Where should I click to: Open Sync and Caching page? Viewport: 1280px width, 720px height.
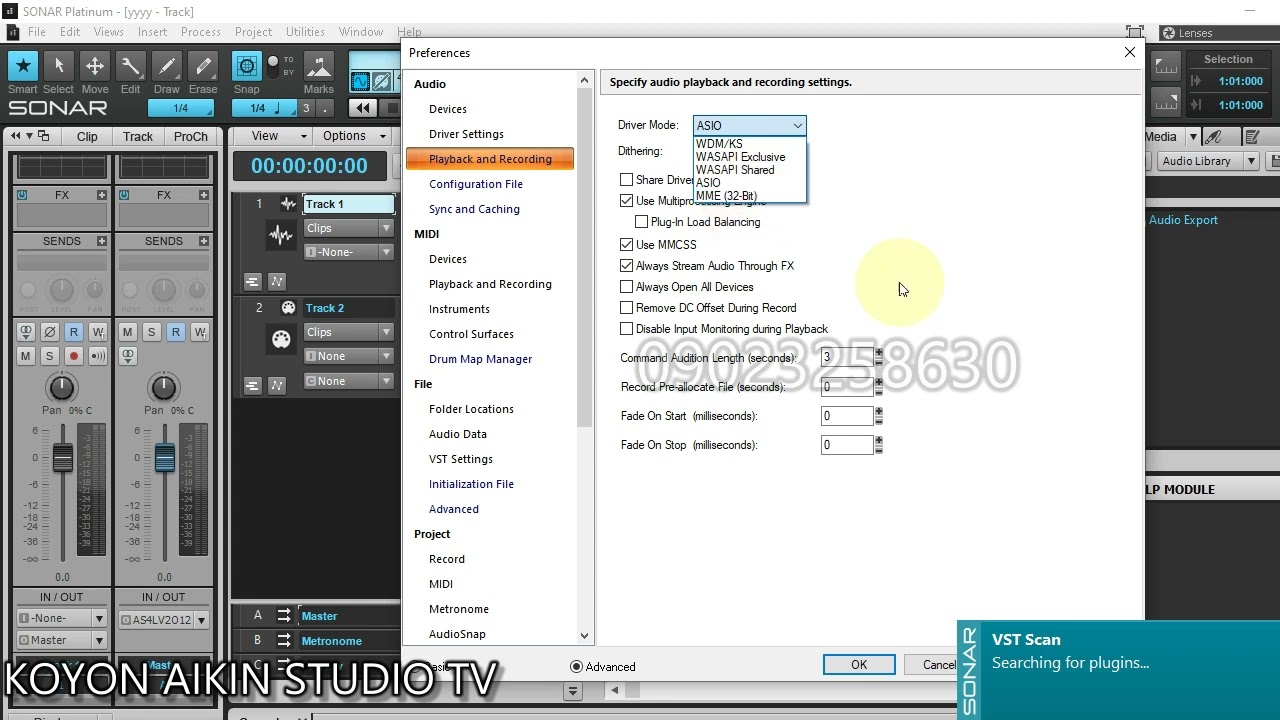(x=474, y=209)
